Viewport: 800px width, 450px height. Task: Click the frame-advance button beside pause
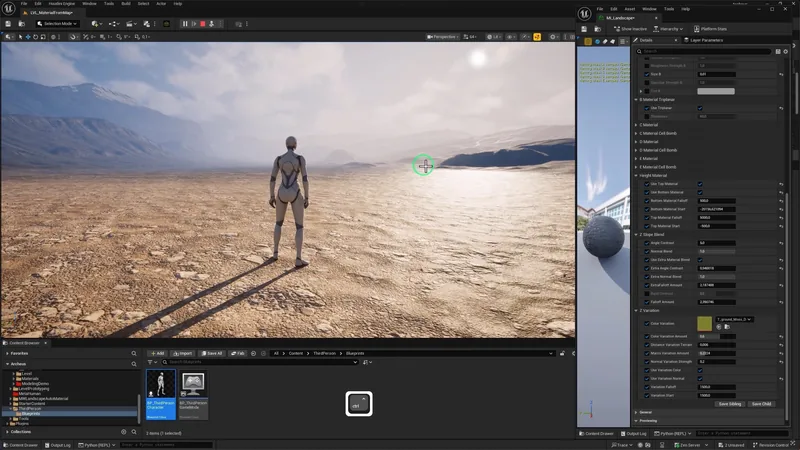194,23
